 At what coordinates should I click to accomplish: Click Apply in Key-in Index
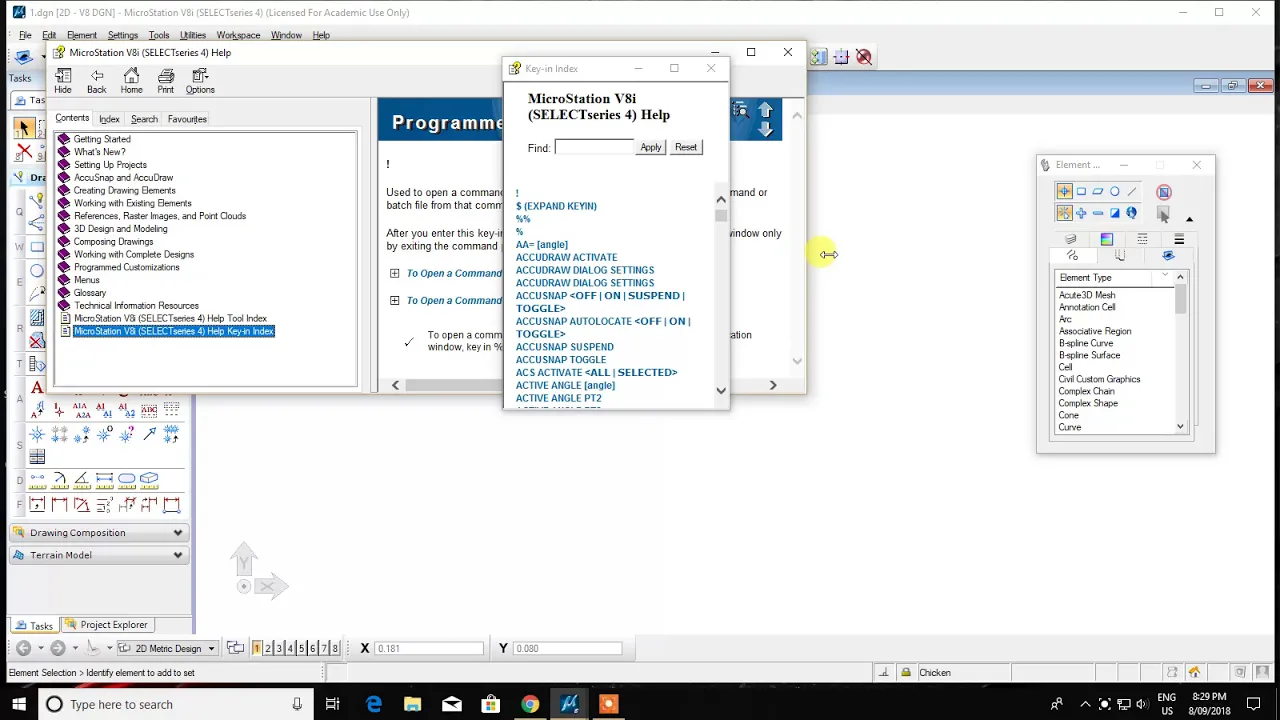point(650,147)
